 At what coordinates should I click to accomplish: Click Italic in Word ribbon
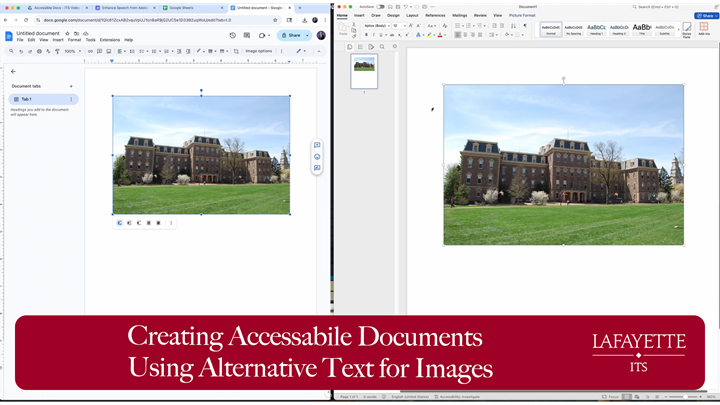coord(373,35)
